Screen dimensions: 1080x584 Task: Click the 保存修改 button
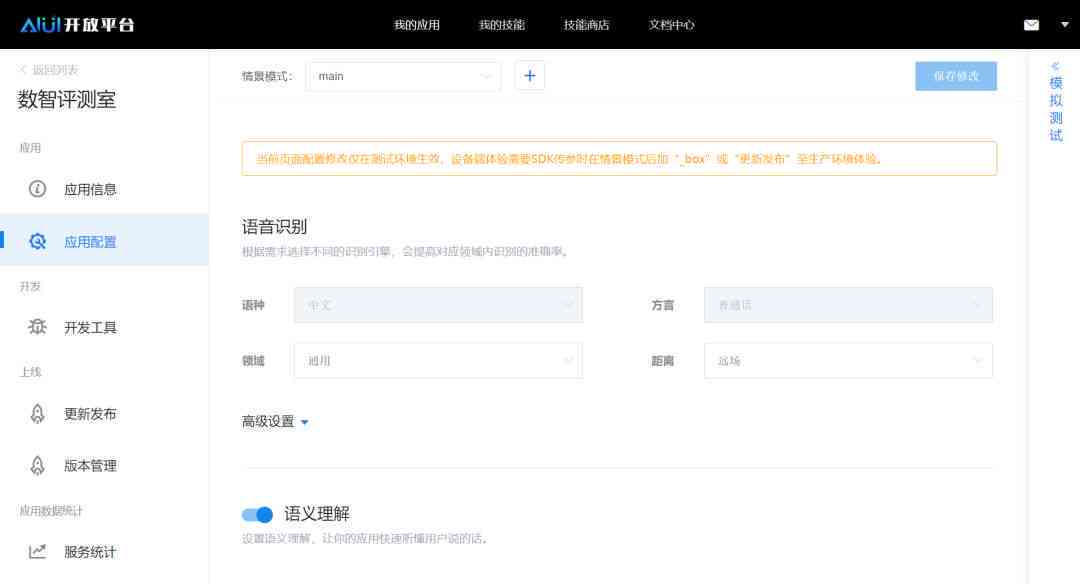[x=956, y=76]
